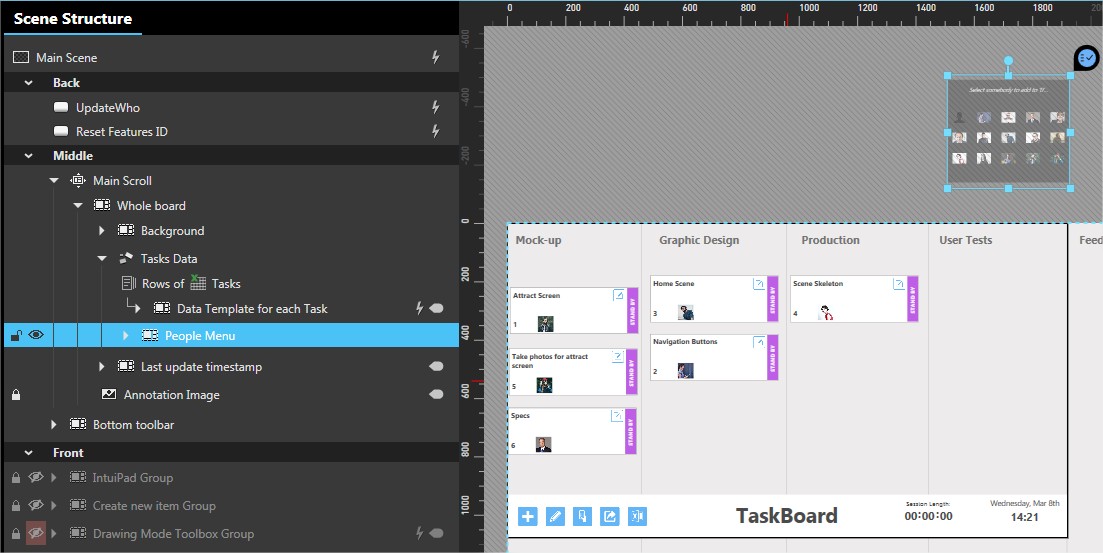Image resolution: width=1103 pixels, height=553 pixels.
Task: Select the Reset Features ID item
Action: [x=122, y=131]
